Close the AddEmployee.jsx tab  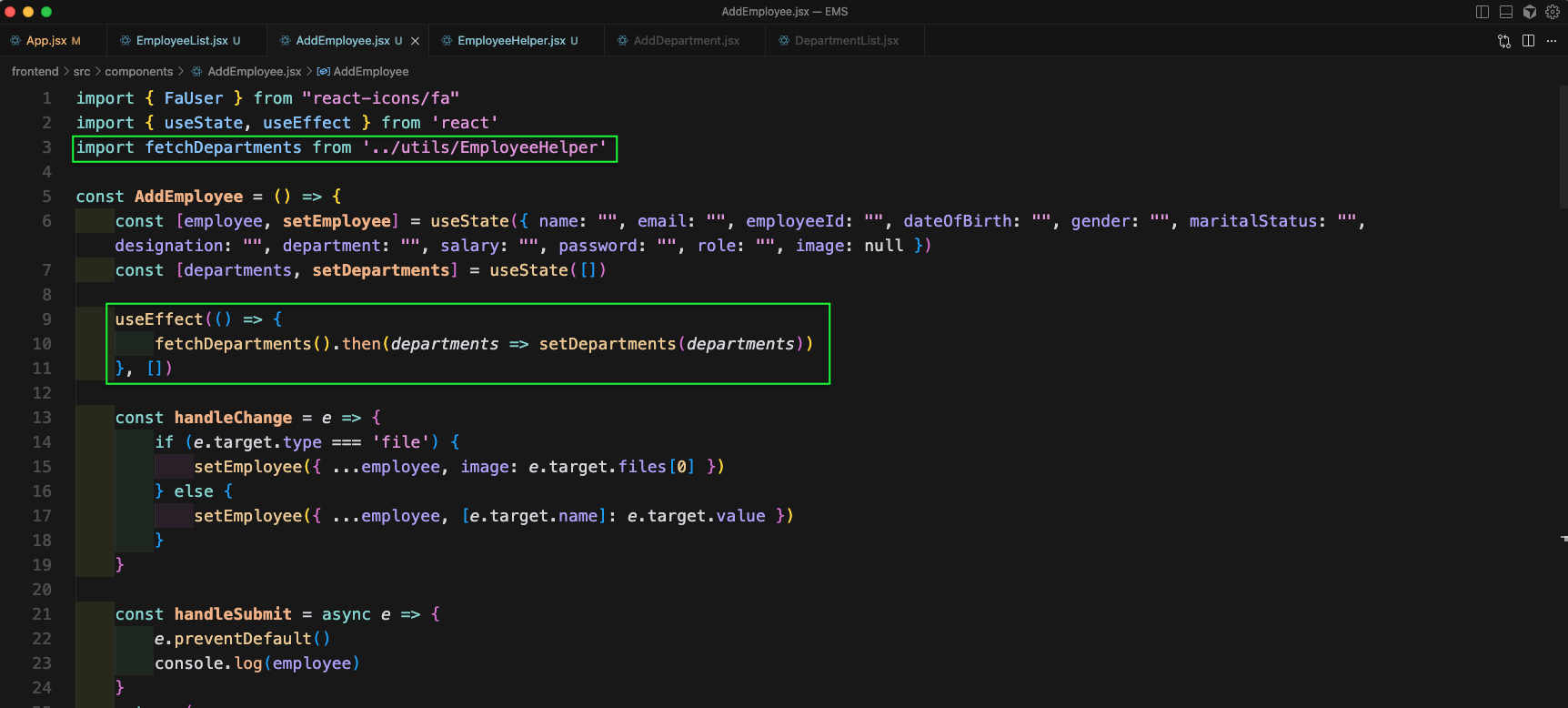(416, 41)
